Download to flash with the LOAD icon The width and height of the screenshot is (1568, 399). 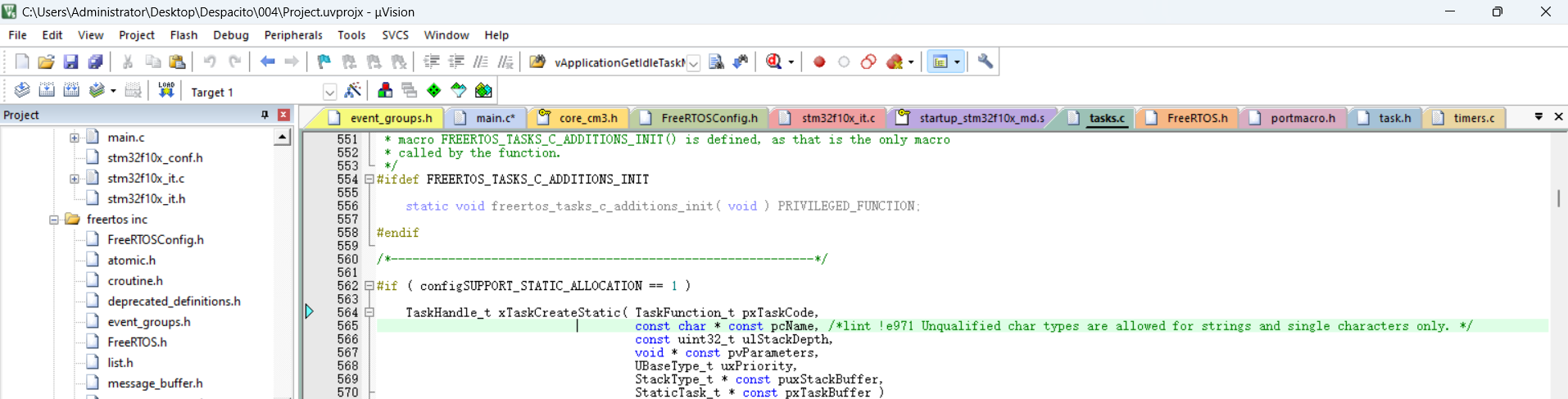click(166, 90)
